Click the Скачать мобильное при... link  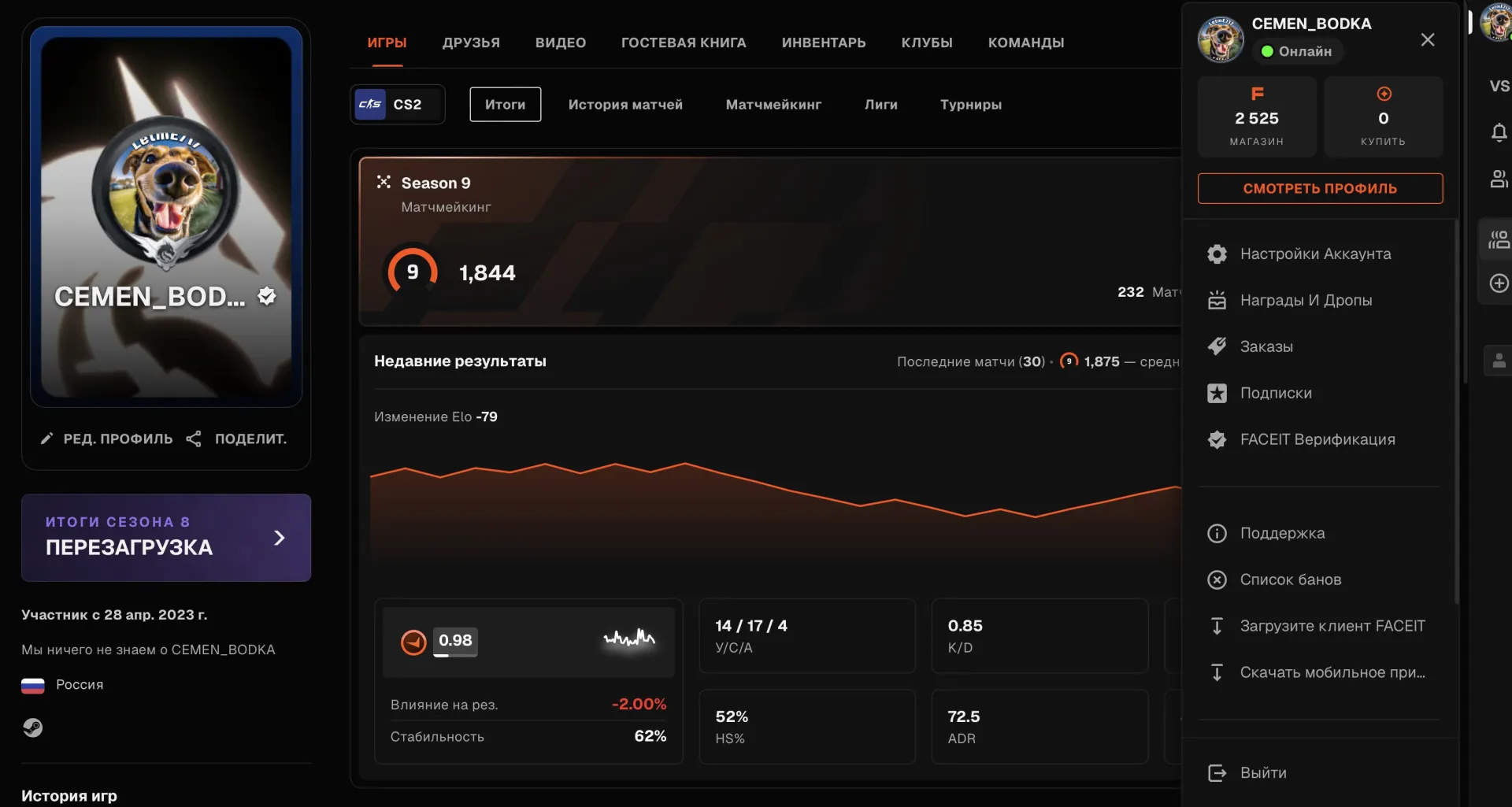[x=1332, y=672]
